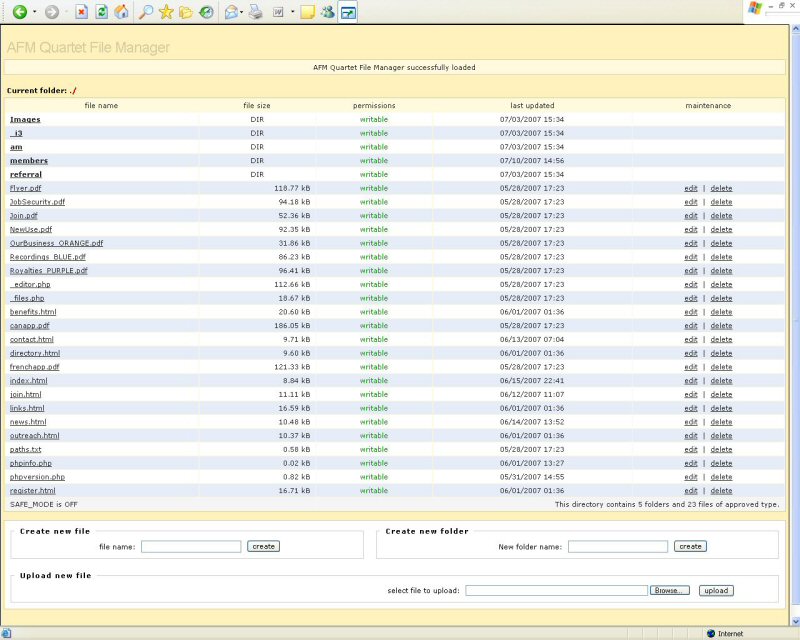Click the vertical scrollbar down arrow
The height and width of the screenshot is (640, 800).
[795, 621]
